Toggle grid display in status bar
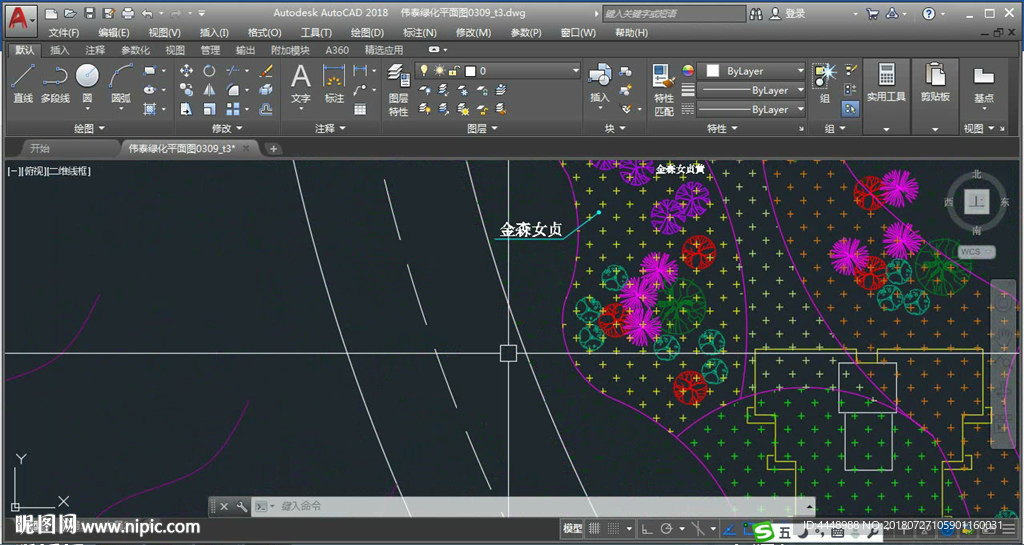 (595, 529)
